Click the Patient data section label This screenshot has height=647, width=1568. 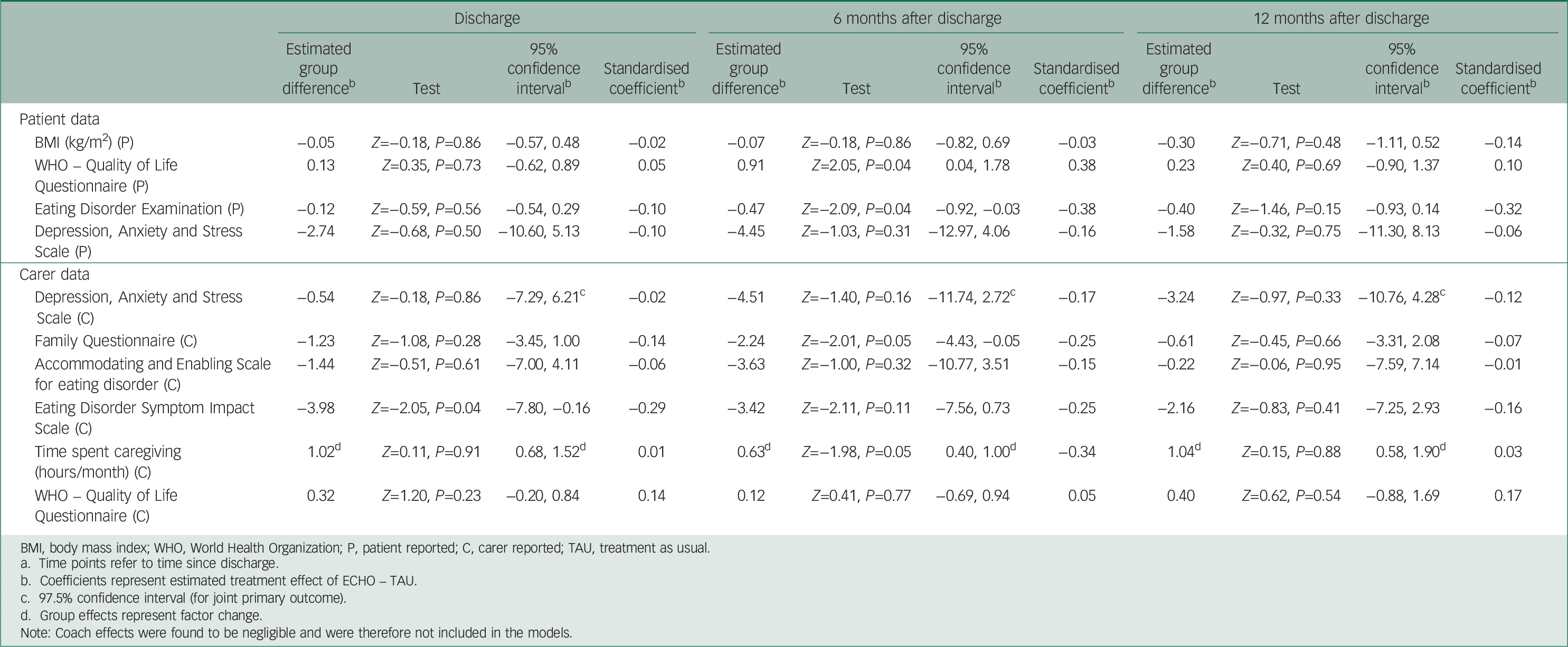pyautogui.click(x=59, y=119)
